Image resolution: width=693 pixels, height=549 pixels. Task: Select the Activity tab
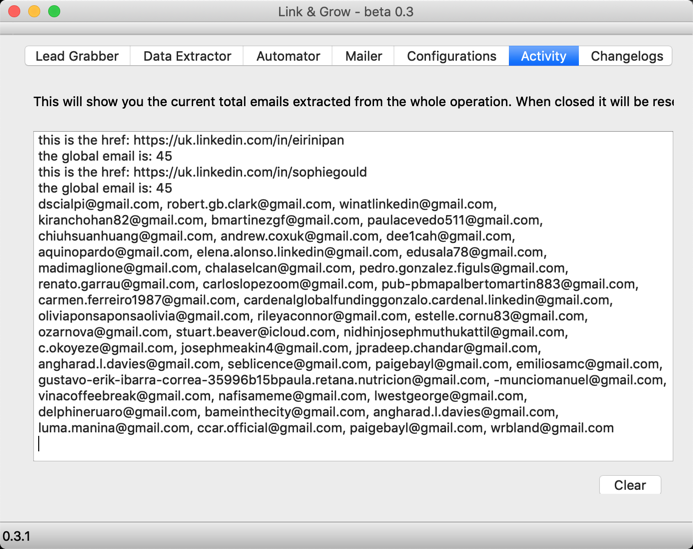click(544, 56)
